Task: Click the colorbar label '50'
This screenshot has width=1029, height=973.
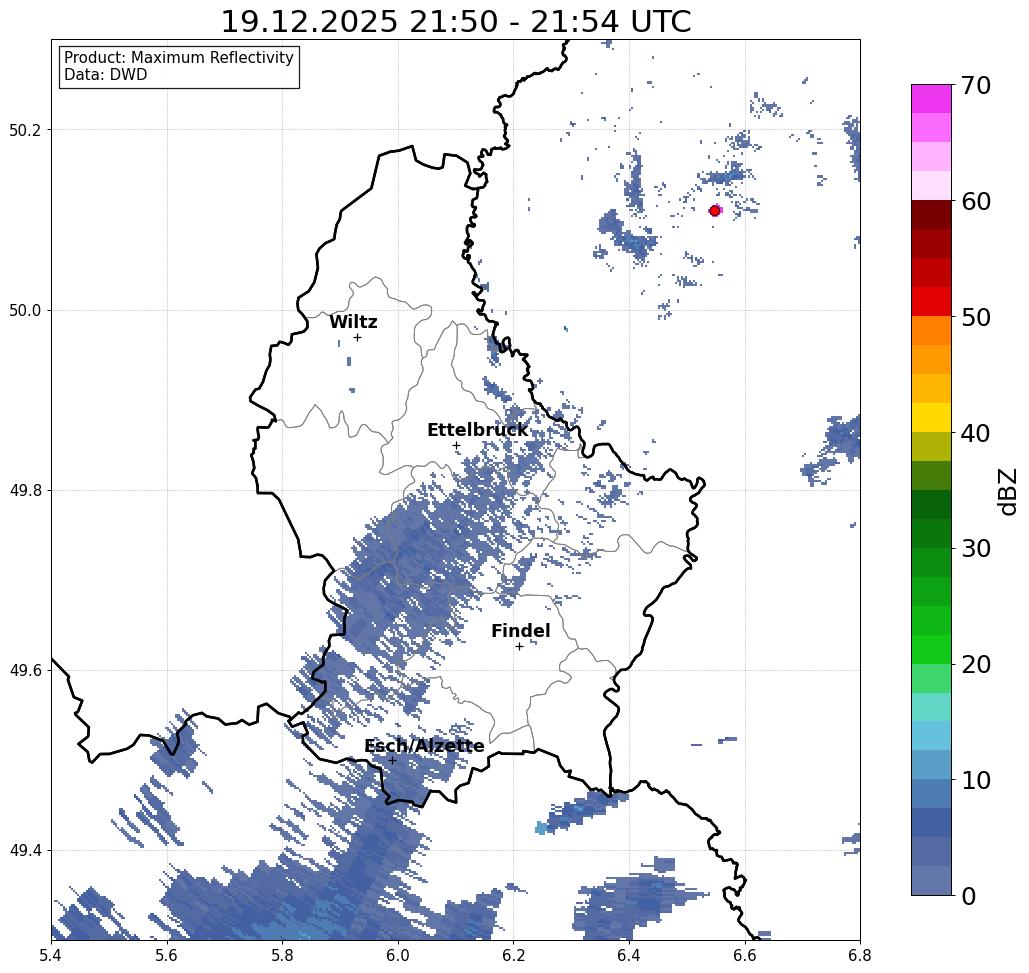Action: point(976,317)
